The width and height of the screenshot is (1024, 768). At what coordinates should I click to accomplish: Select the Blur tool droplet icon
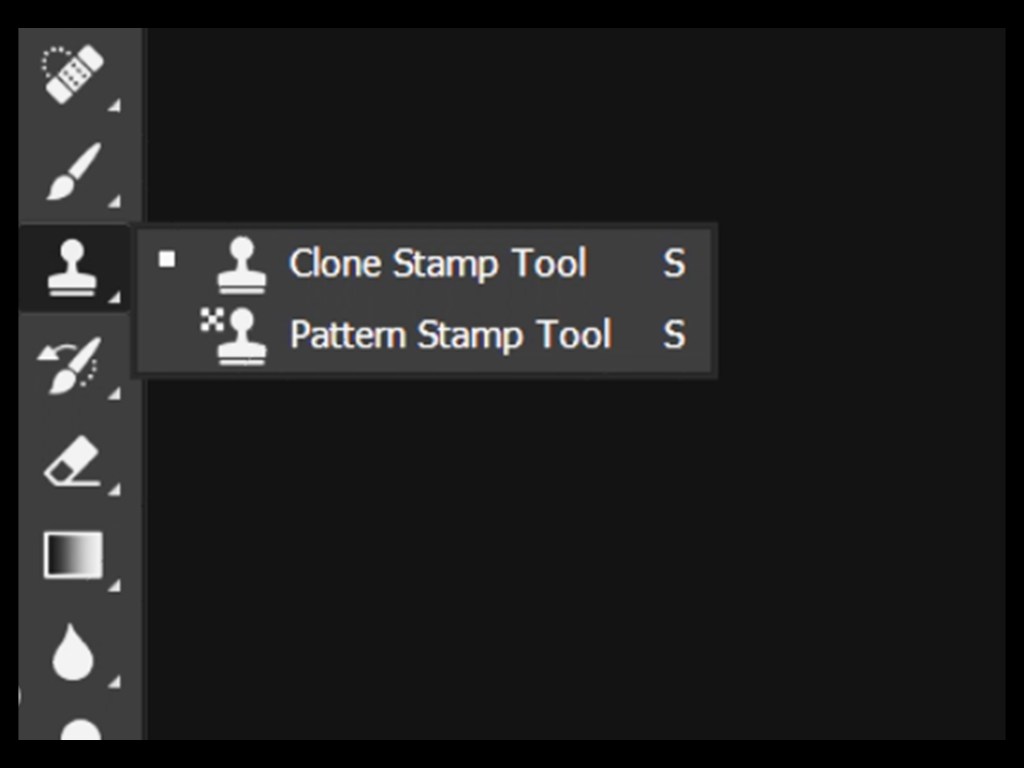point(73,652)
